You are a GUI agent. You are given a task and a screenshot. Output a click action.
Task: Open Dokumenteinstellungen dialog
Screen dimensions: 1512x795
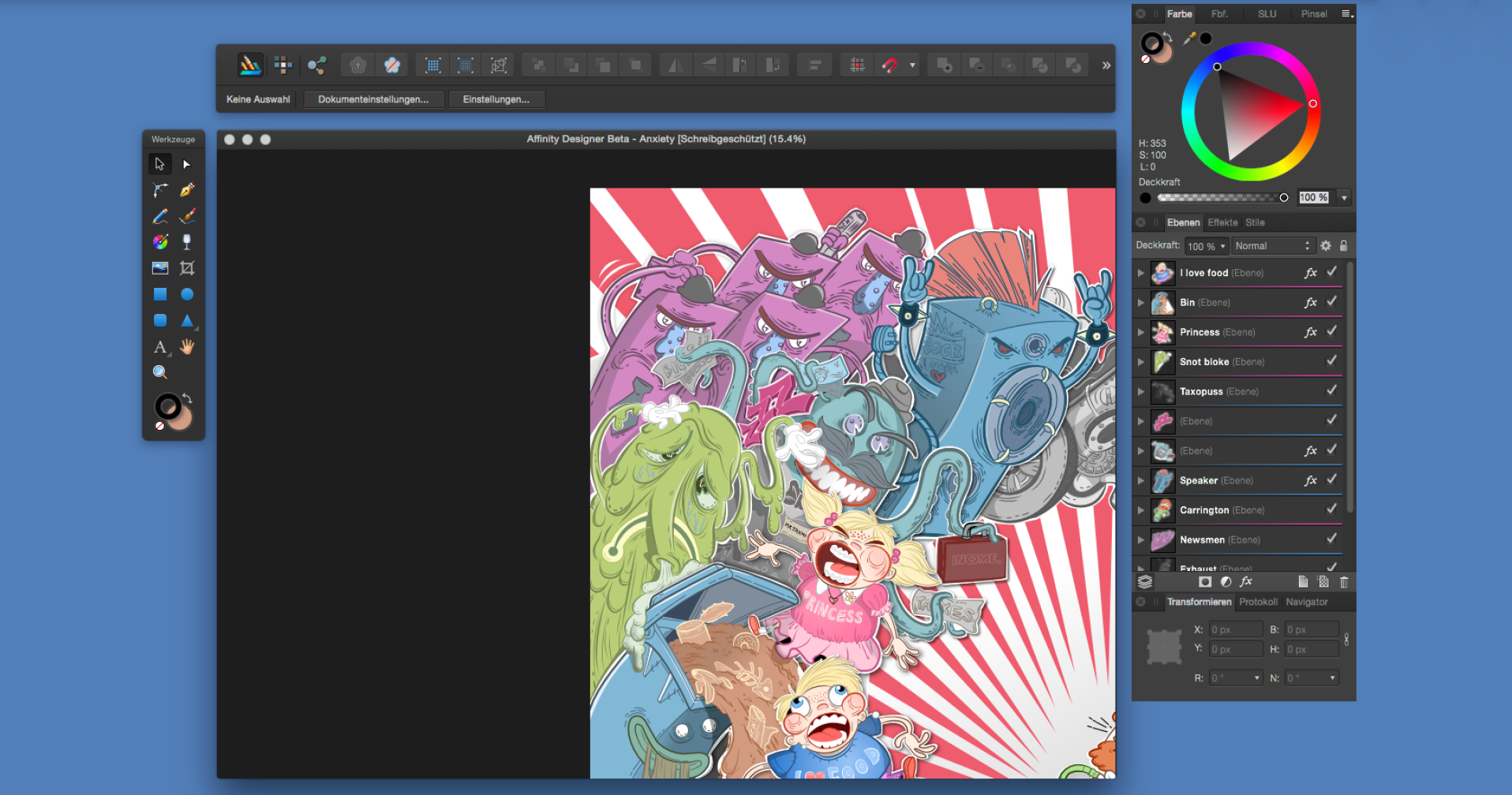click(373, 99)
